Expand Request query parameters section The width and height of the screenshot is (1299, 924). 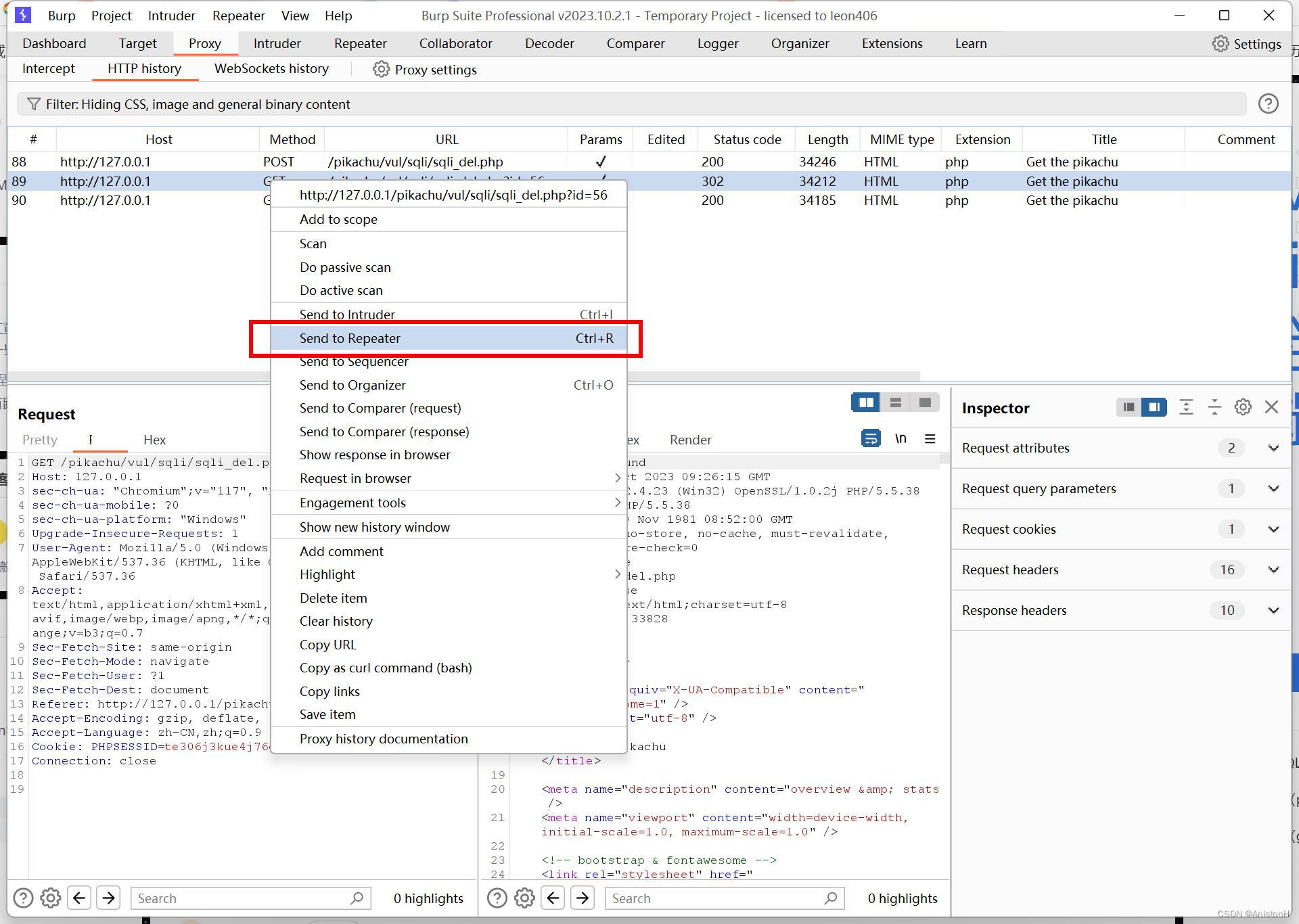[x=1272, y=488]
